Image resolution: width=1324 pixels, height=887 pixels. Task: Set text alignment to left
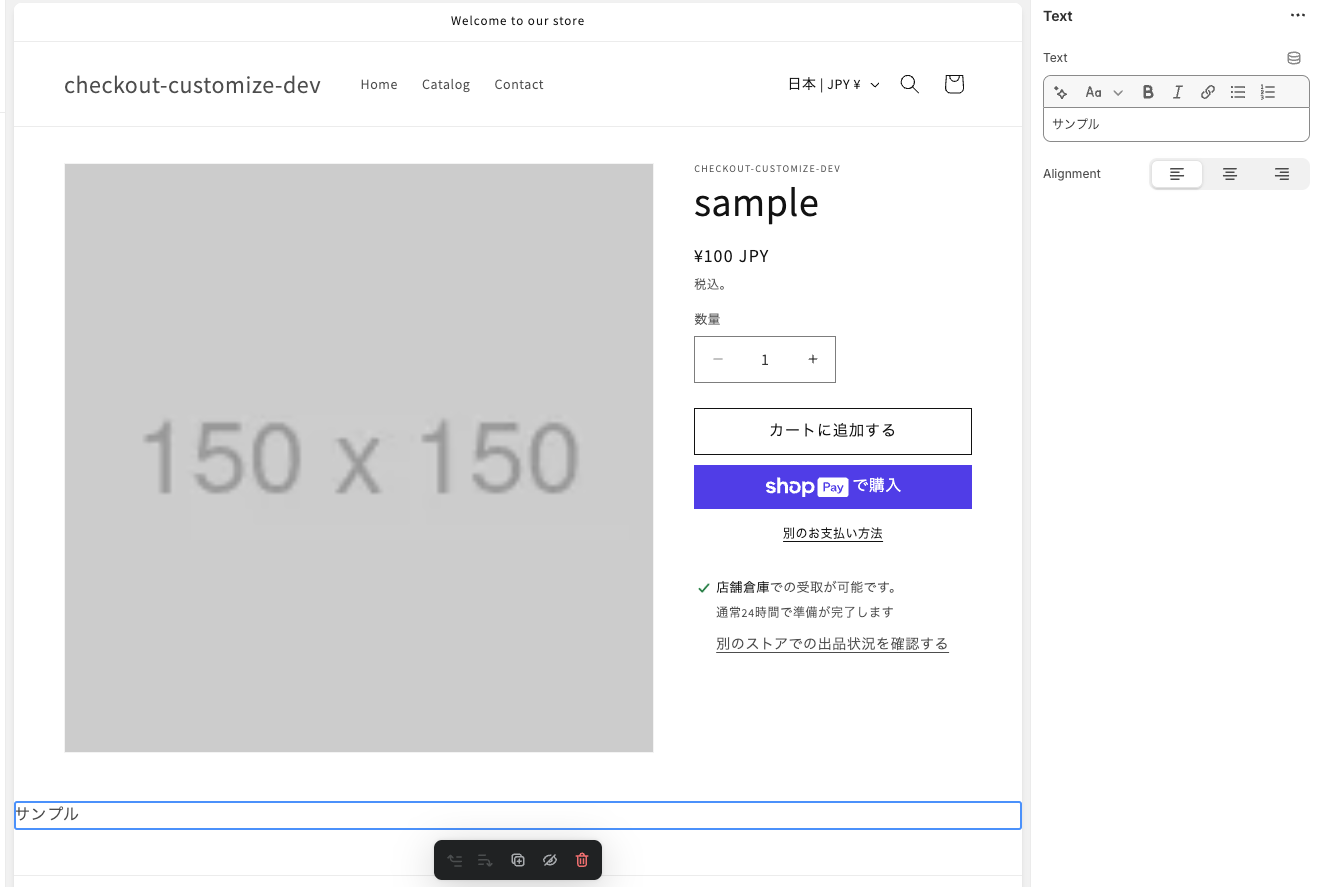coord(1177,174)
